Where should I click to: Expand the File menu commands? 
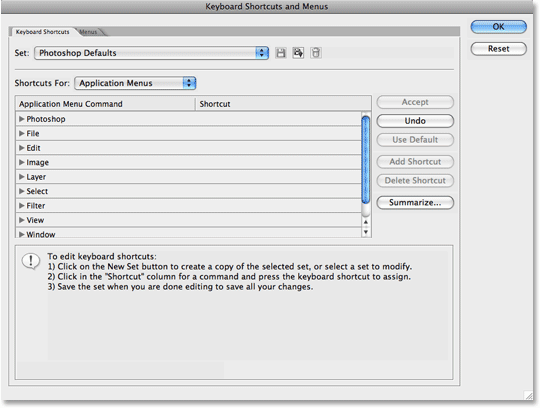coord(22,133)
